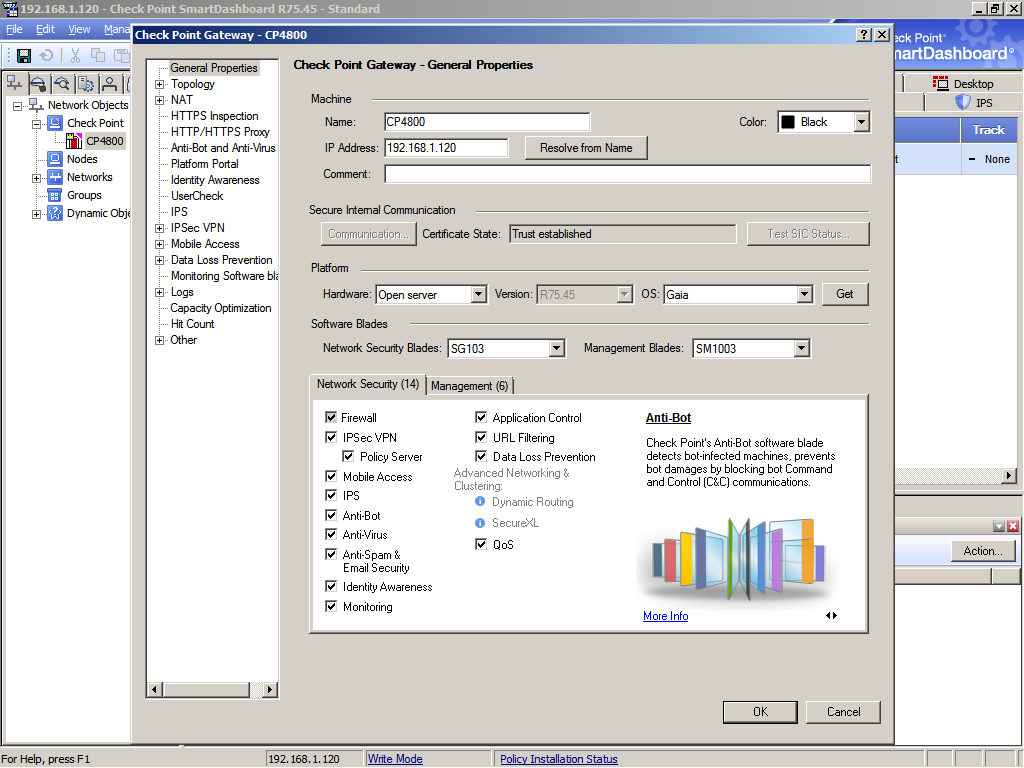Expand the Other tree node

point(159,340)
